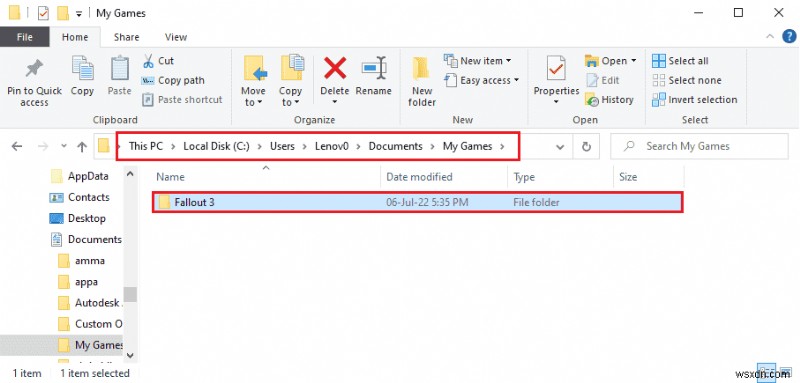Click Documents in the address path
This screenshot has width=800, height=383.
click(x=395, y=146)
